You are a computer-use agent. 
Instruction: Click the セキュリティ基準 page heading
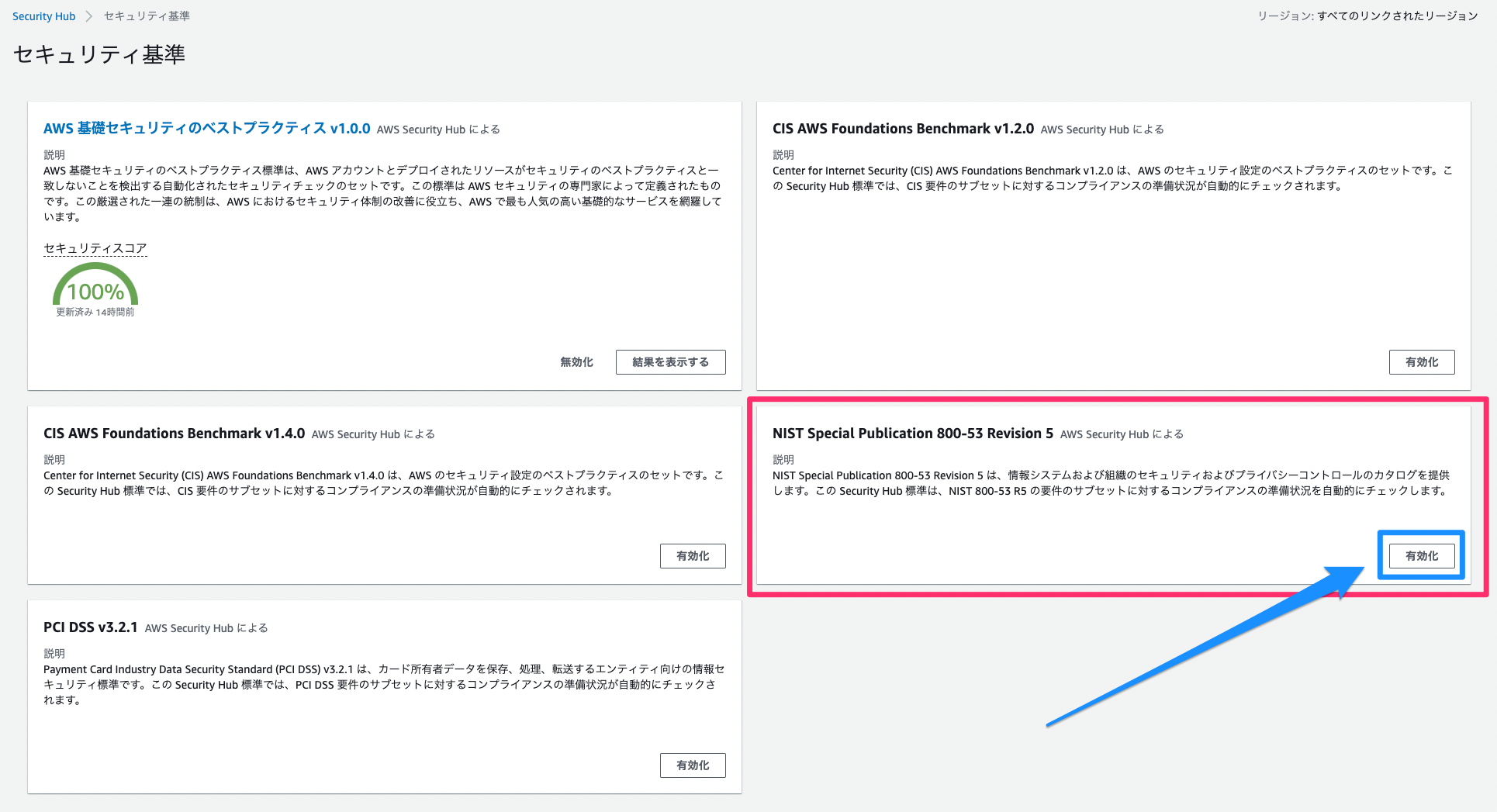point(99,54)
